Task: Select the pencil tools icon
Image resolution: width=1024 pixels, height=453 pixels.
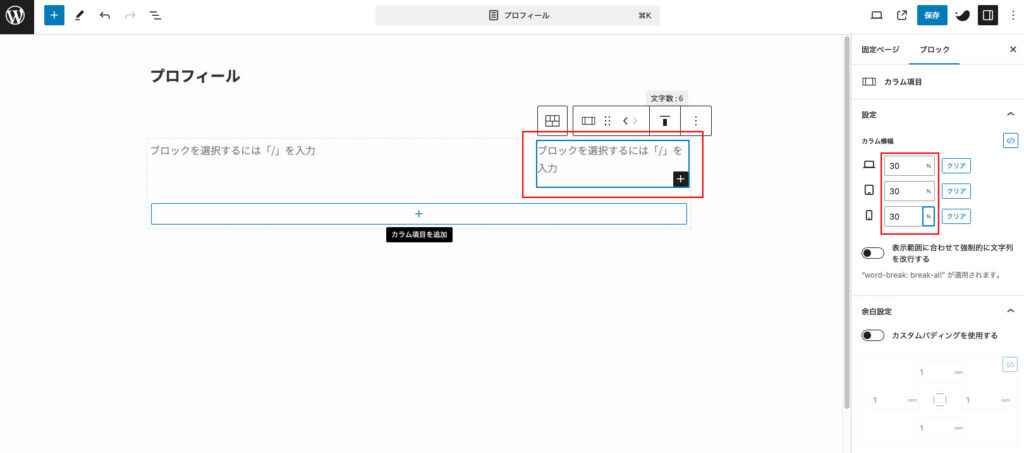Action: coord(80,15)
